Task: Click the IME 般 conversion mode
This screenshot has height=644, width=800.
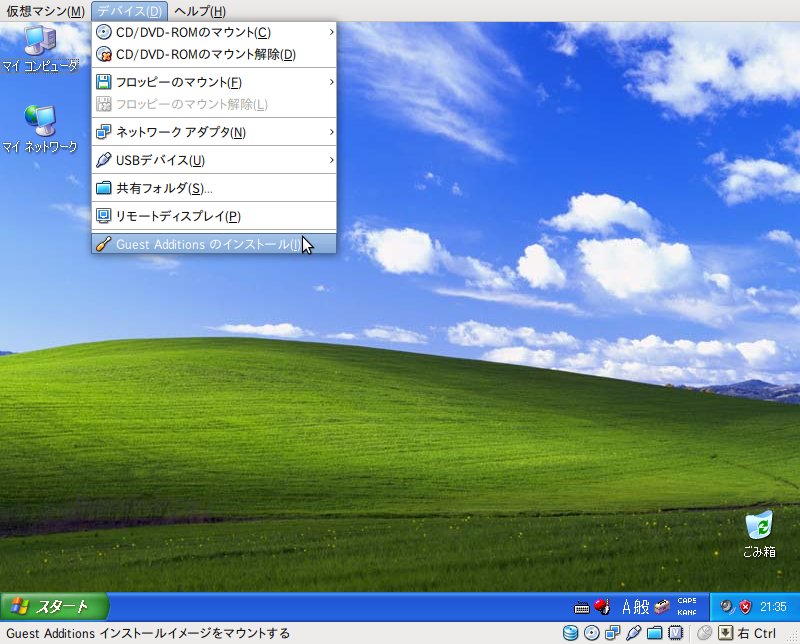Action: pos(641,607)
